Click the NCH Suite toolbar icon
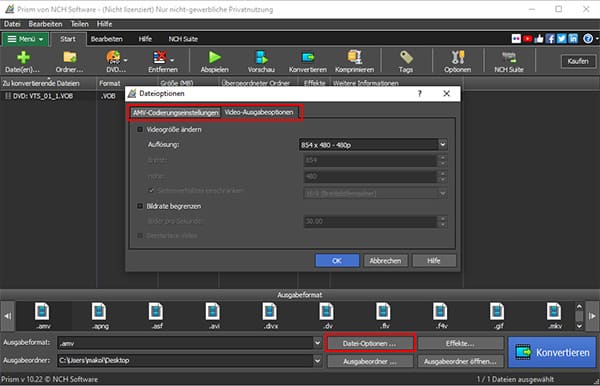600x386 pixels. tap(509, 57)
